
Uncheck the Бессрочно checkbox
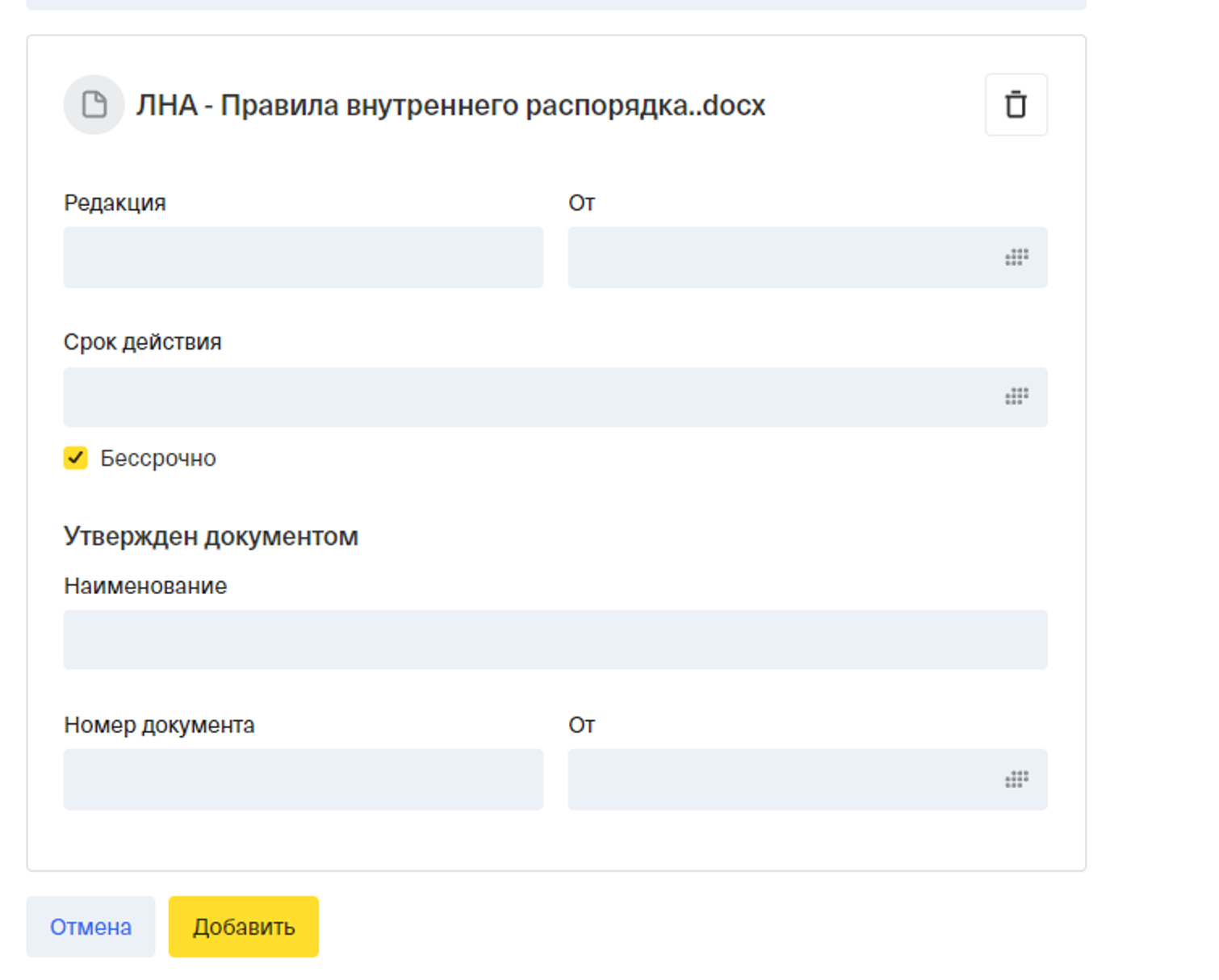[x=76, y=458]
